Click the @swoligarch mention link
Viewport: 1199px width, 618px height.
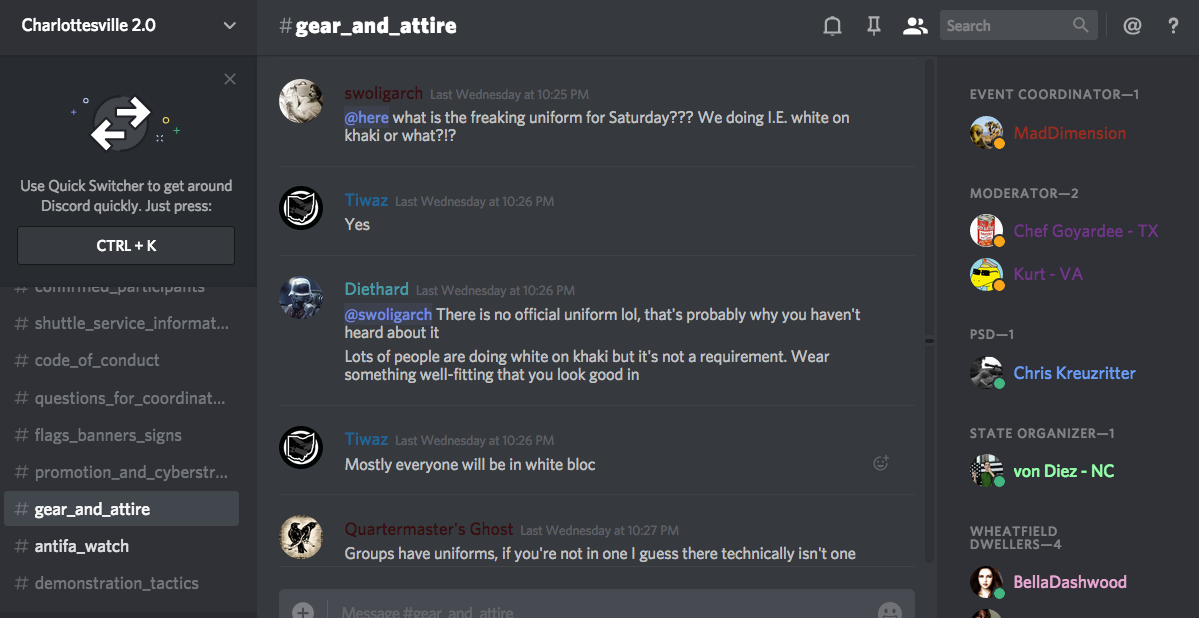click(x=388, y=314)
